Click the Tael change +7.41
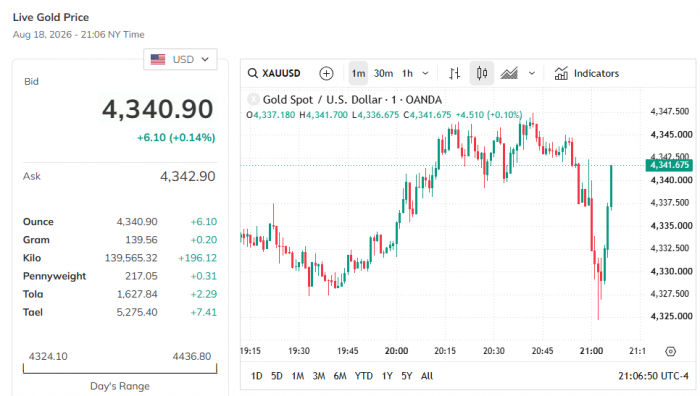This screenshot has height=396, width=700. [x=204, y=312]
